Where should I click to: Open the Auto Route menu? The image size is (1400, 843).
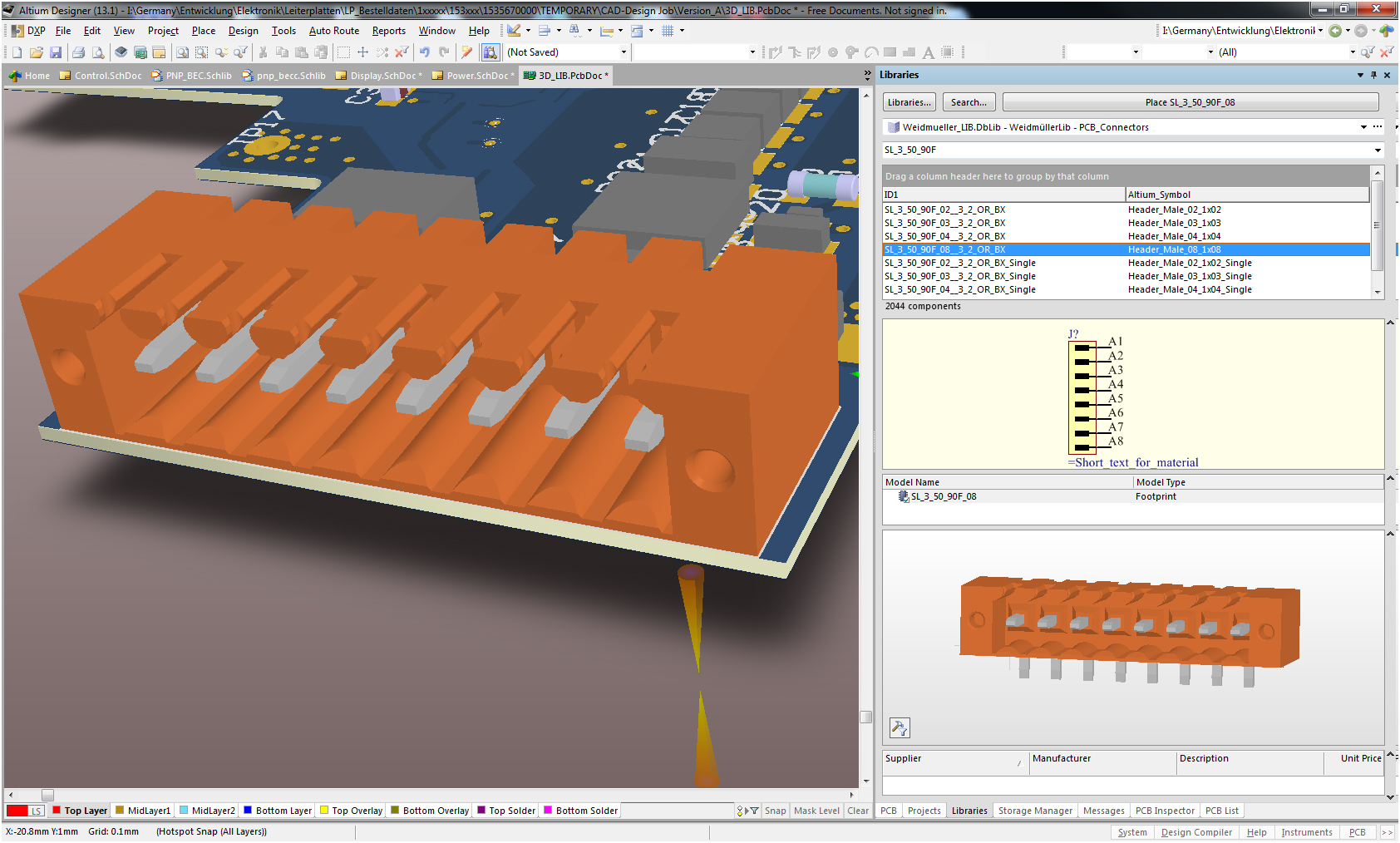point(333,31)
